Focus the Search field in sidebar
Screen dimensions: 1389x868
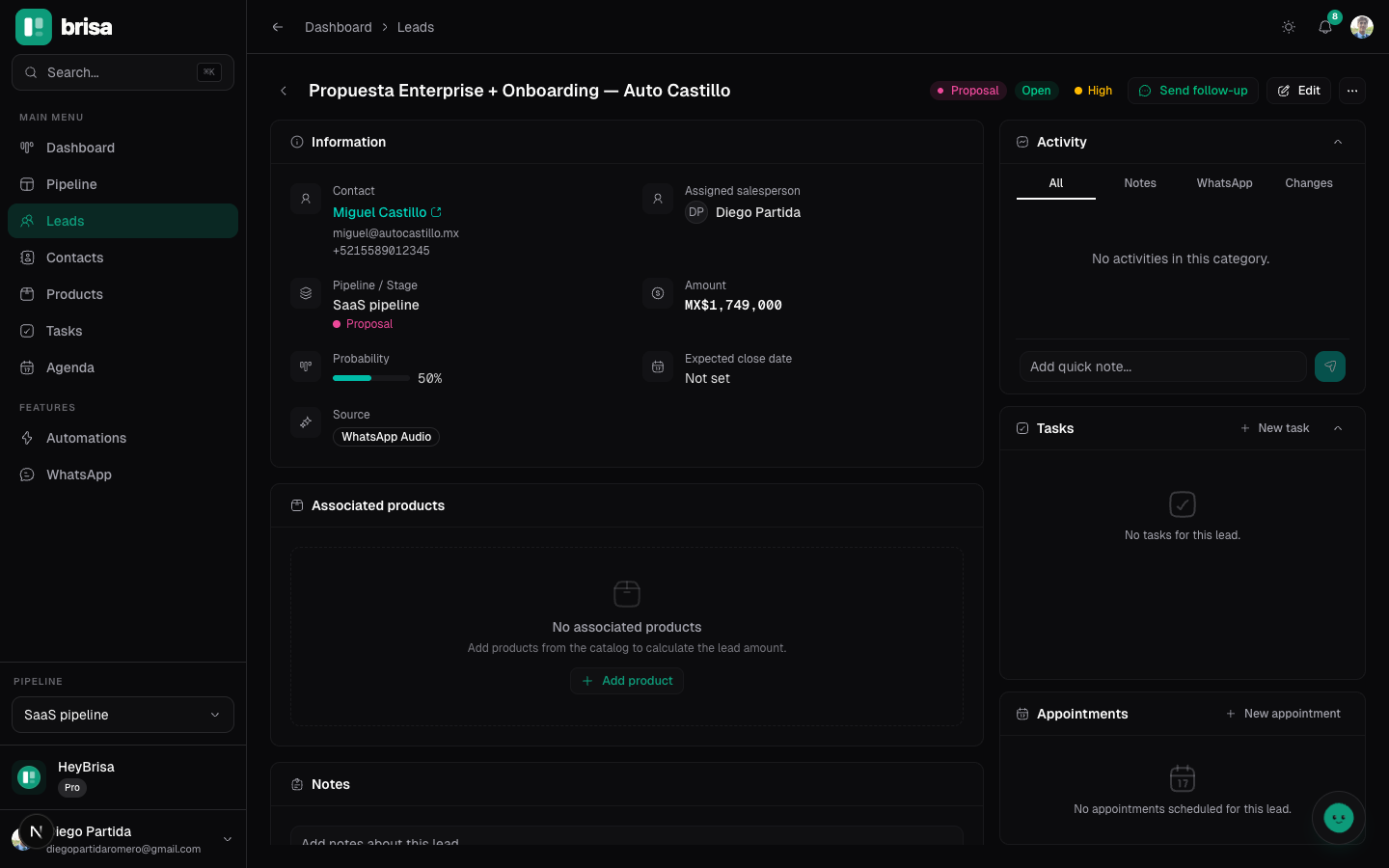(123, 72)
